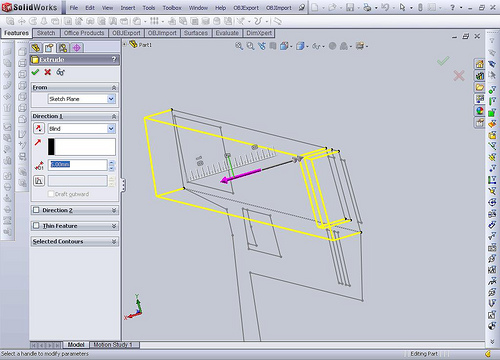Open the Toolbox menu
This screenshot has width=500, height=360.
tap(172, 8)
